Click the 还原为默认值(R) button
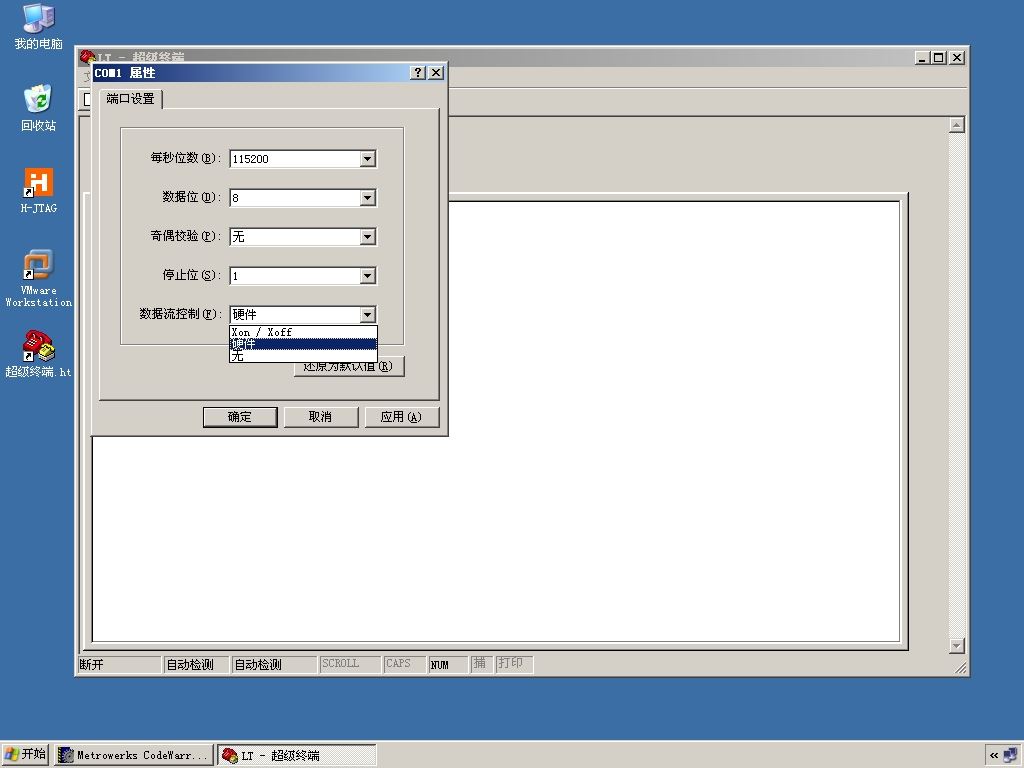This screenshot has width=1024, height=768. (349, 367)
